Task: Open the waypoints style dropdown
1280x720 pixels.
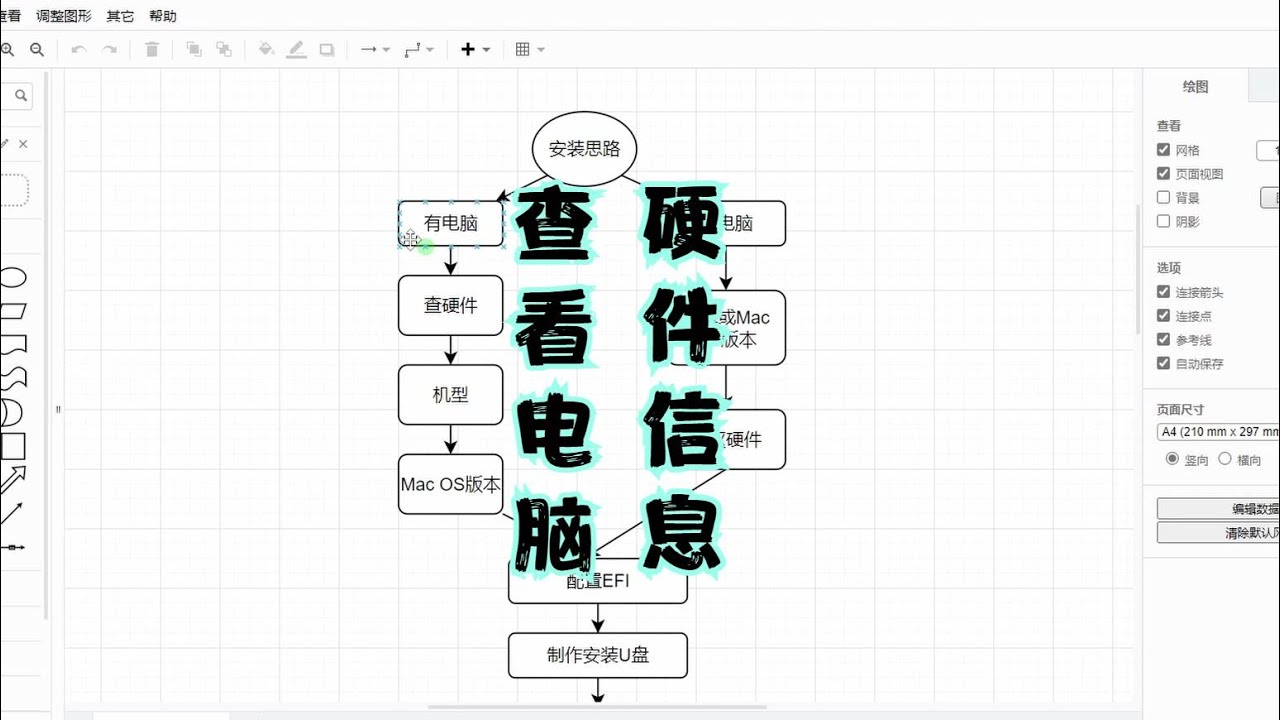Action: [419, 49]
